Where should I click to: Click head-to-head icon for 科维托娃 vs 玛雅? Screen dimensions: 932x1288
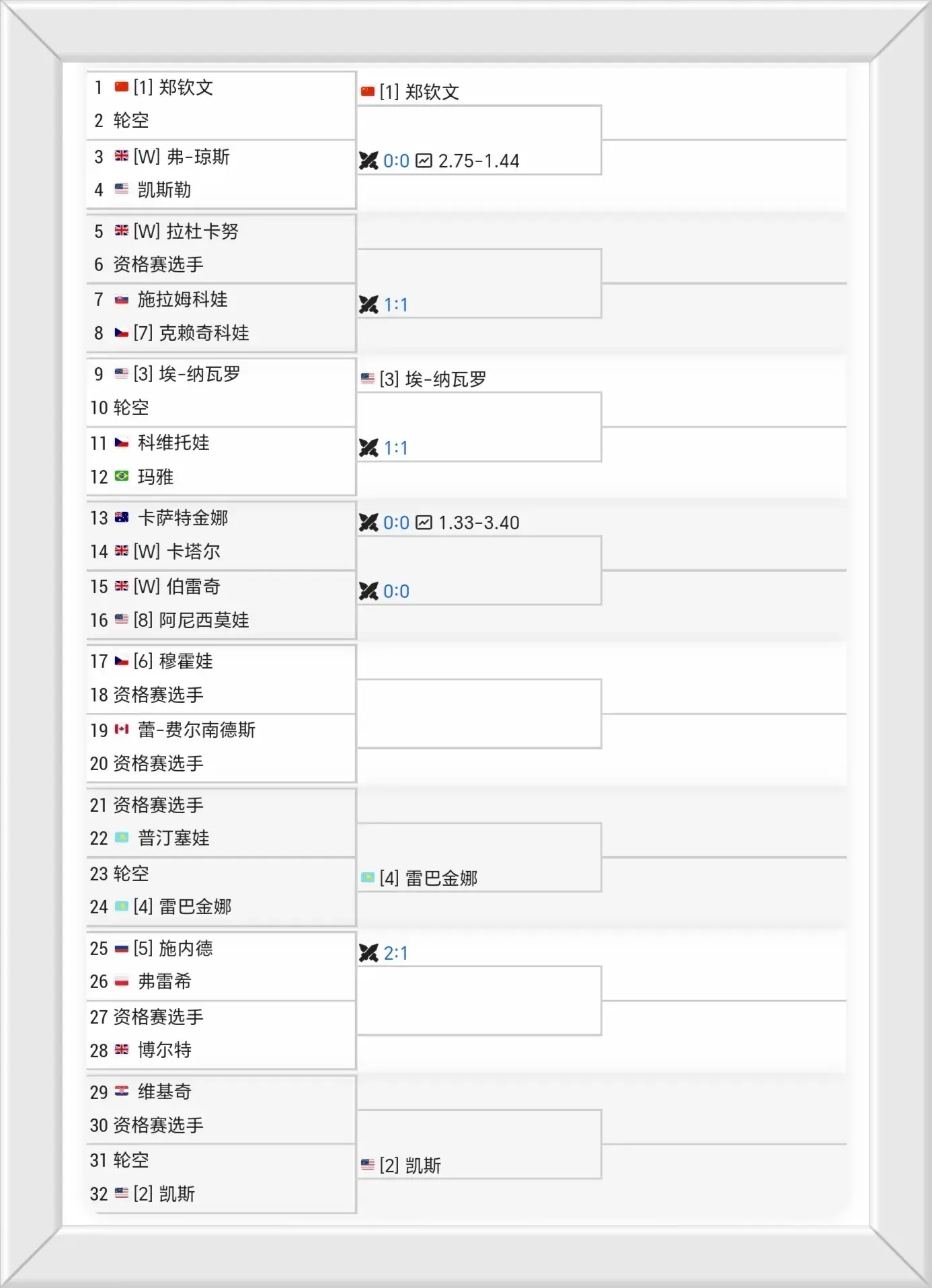click(x=368, y=448)
